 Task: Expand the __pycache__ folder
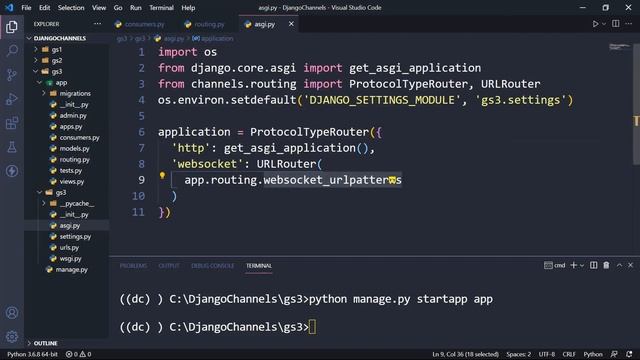click(76, 203)
